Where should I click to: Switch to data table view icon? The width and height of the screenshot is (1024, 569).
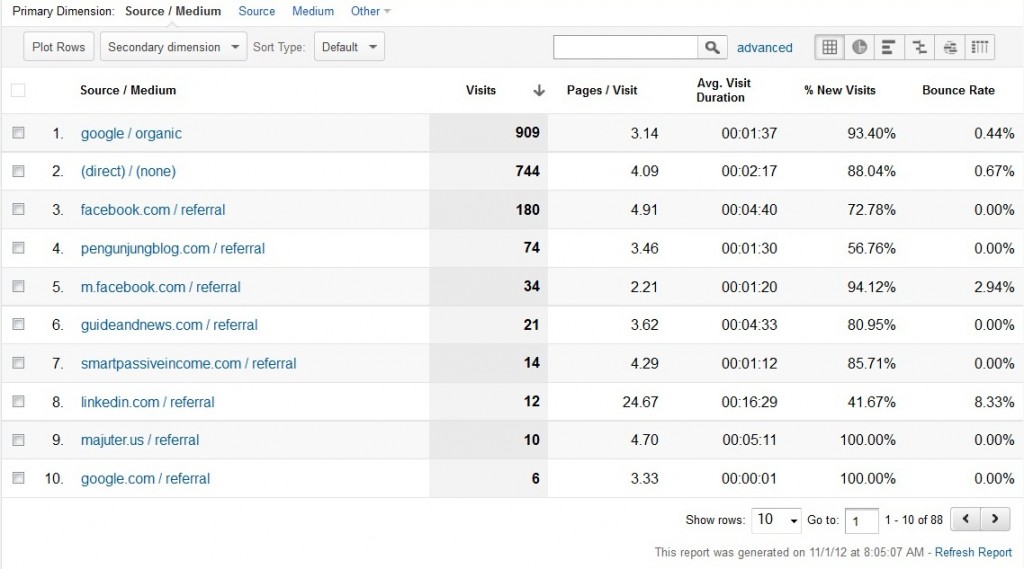pos(829,47)
